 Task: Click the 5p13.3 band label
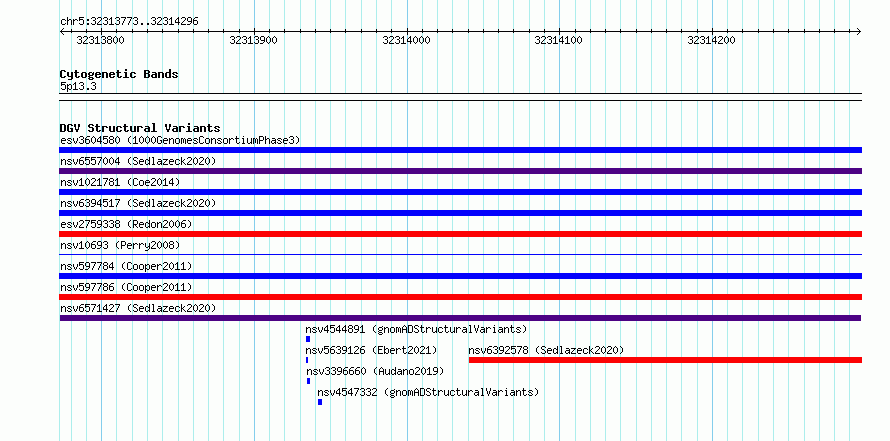pyautogui.click(x=78, y=87)
